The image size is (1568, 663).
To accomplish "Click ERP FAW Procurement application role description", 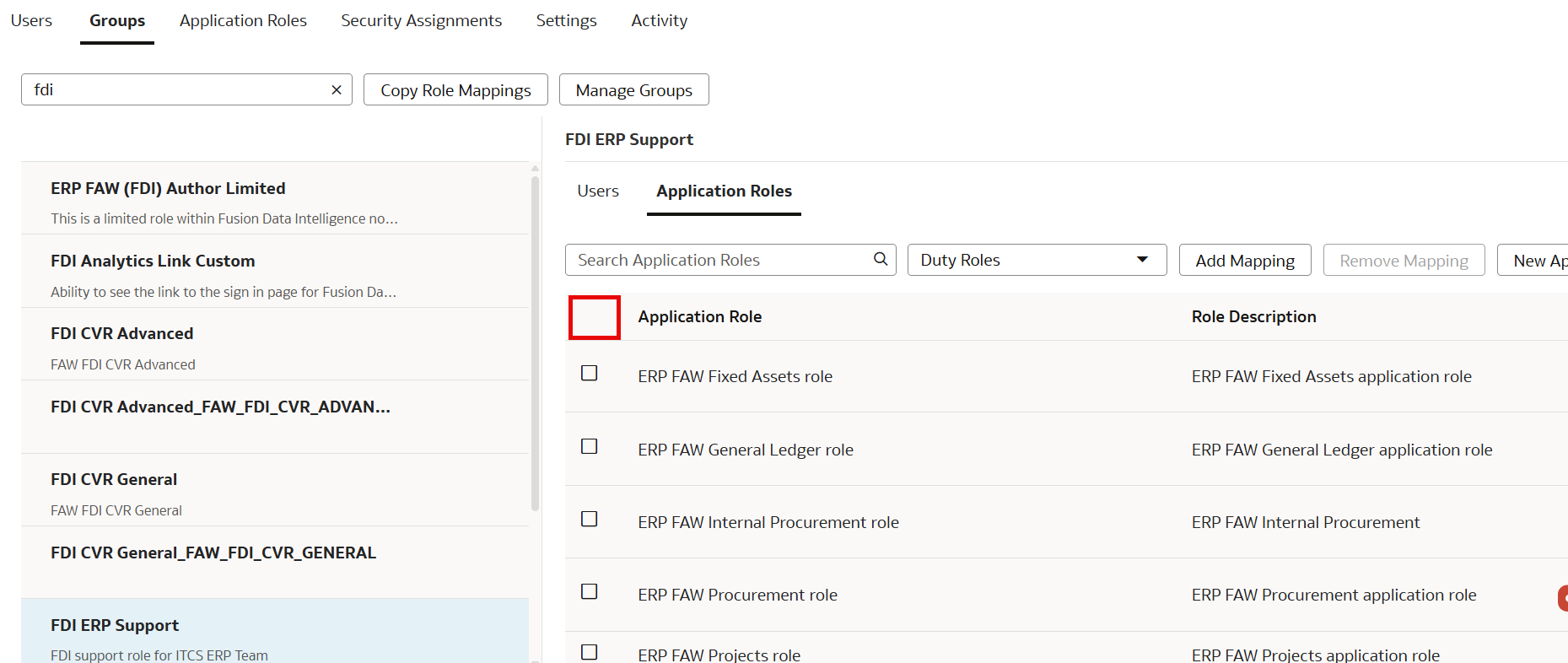I will [1334, 595].
